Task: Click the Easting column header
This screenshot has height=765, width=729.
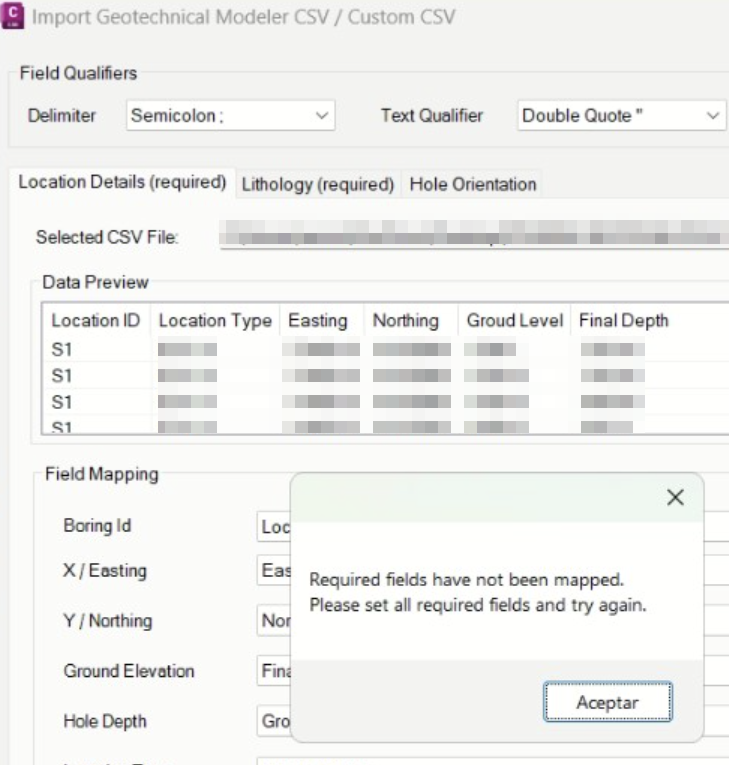Action: (x=318, y=321)
